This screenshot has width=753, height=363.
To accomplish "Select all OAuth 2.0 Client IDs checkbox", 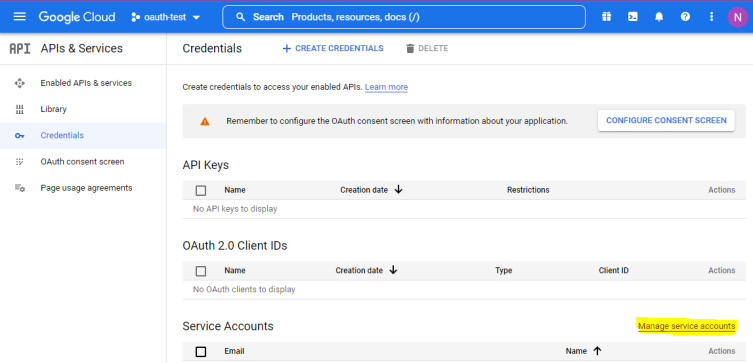I will 201,271.
